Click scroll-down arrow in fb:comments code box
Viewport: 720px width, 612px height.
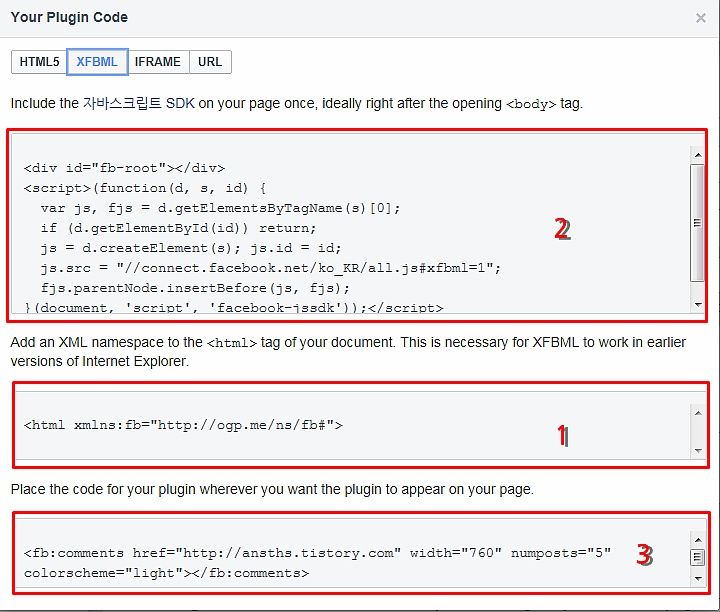[x=698, y=578]
